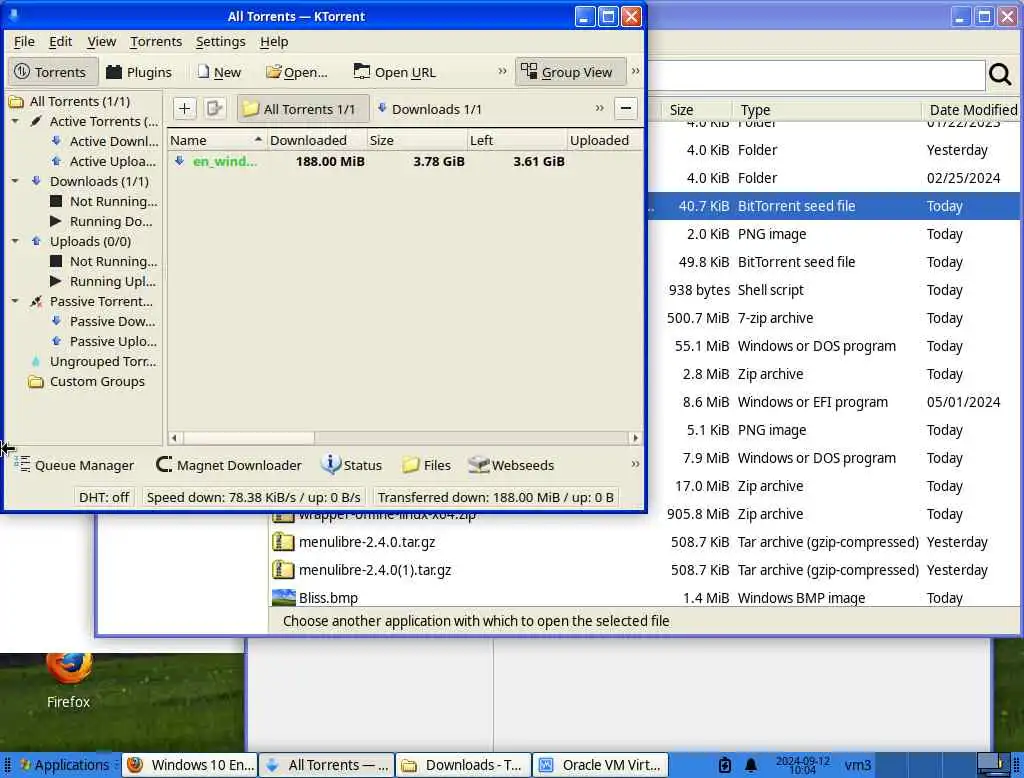This screenshot has width=1024, height=778.
Task: Collapse the Uploads (0/0) node
Action: pyautogui.click(x=15, y=241)
